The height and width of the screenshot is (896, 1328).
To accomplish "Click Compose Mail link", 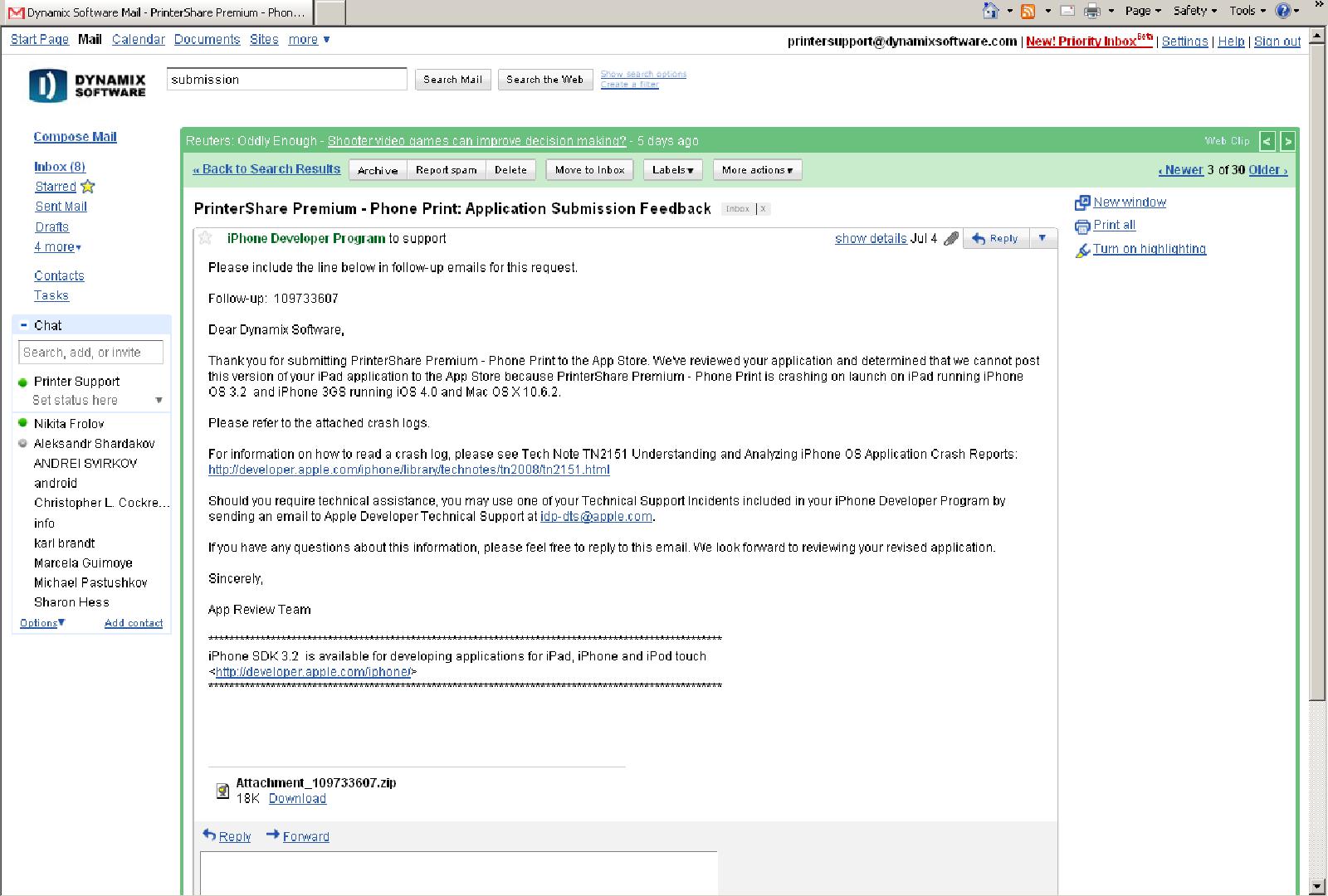I will [75, 137].
